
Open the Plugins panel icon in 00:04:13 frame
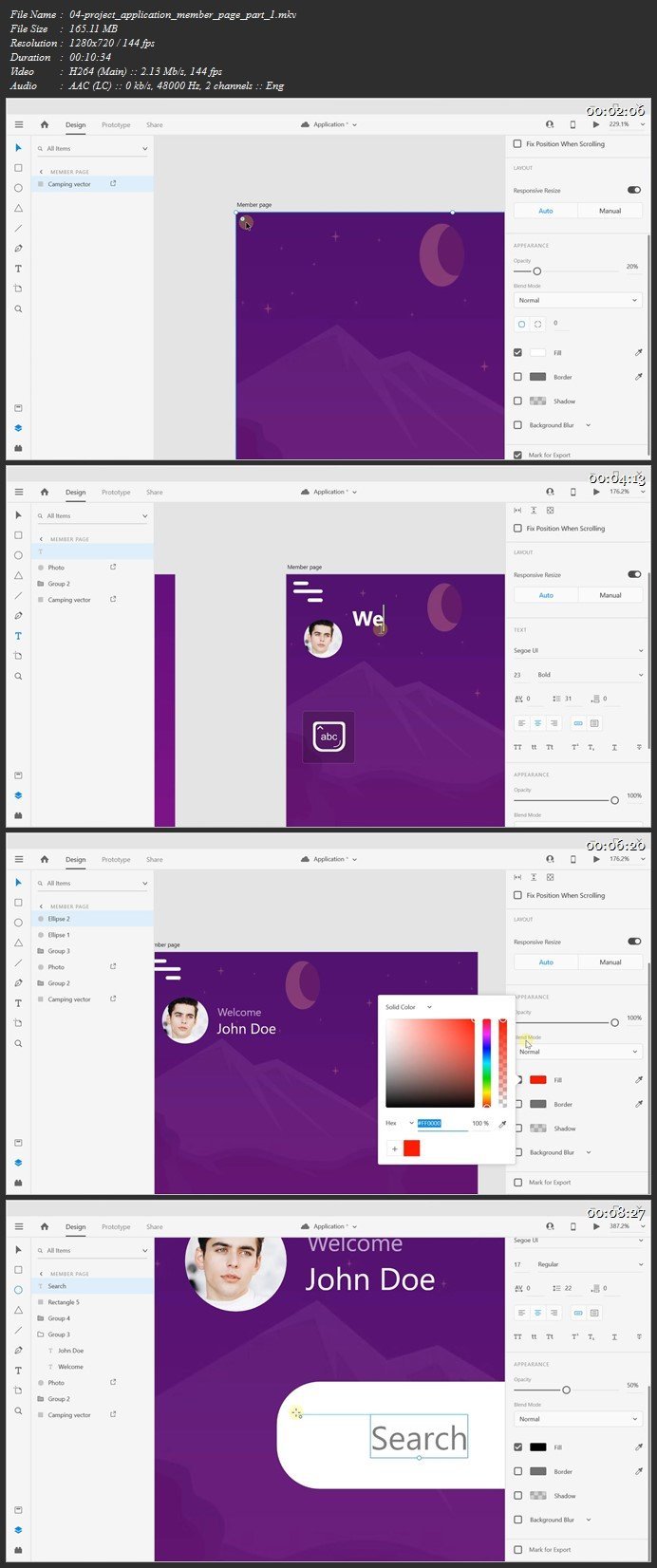(18, 815)
